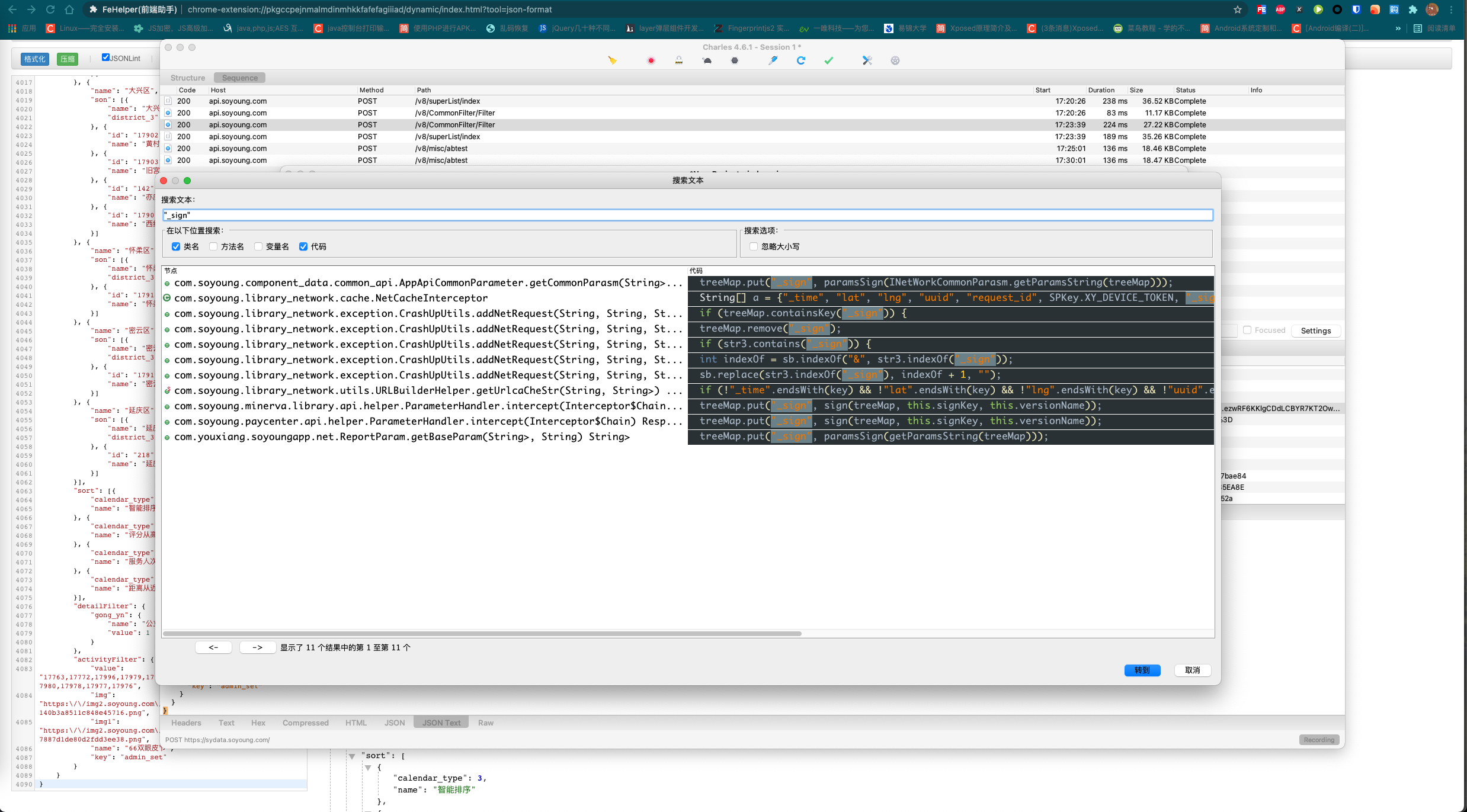Click the 取消 button in search dialog
Screen dimensions: 1467x812
pyautogui.click(x=1193, y=670)
